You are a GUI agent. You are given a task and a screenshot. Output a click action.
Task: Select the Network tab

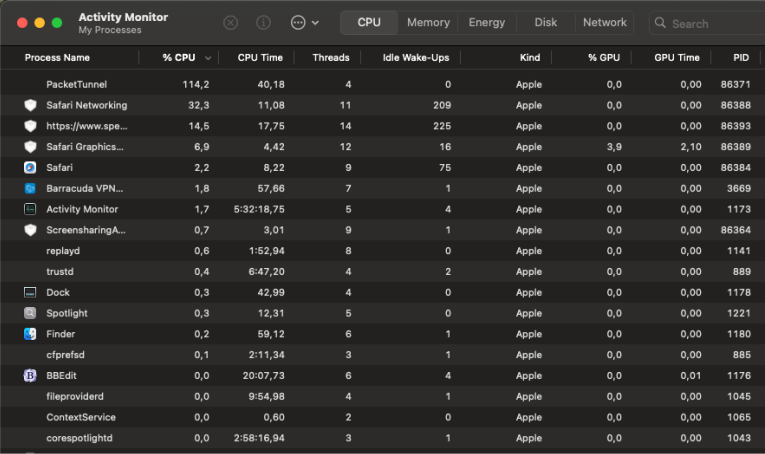(604, 22)
